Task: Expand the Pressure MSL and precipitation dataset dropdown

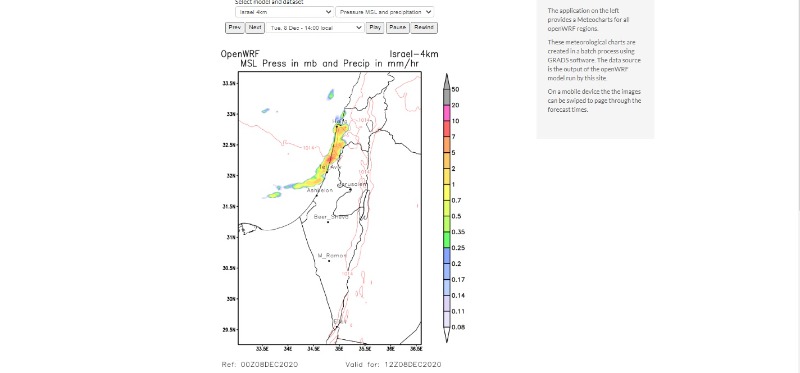Action: pos(385,12)
